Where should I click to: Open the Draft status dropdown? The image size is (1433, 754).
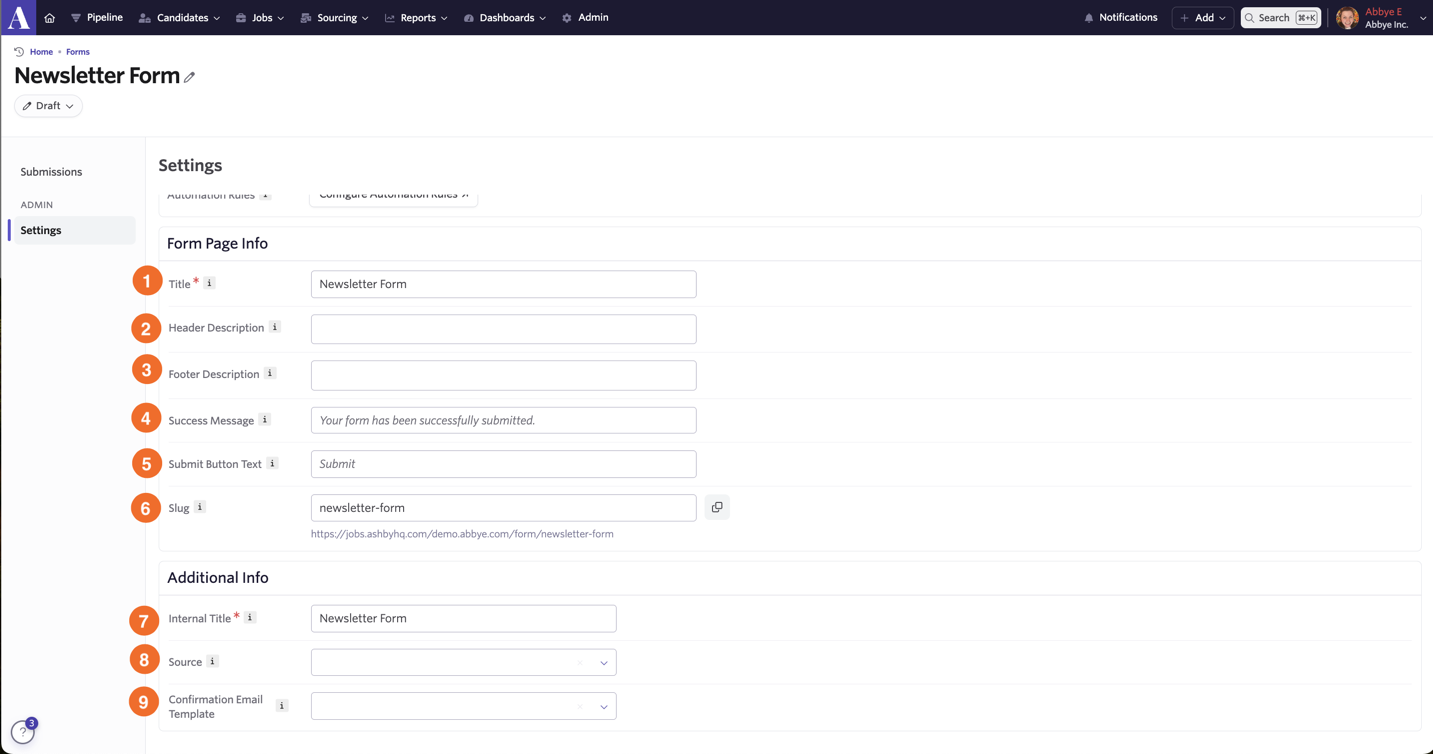[48, 106]
